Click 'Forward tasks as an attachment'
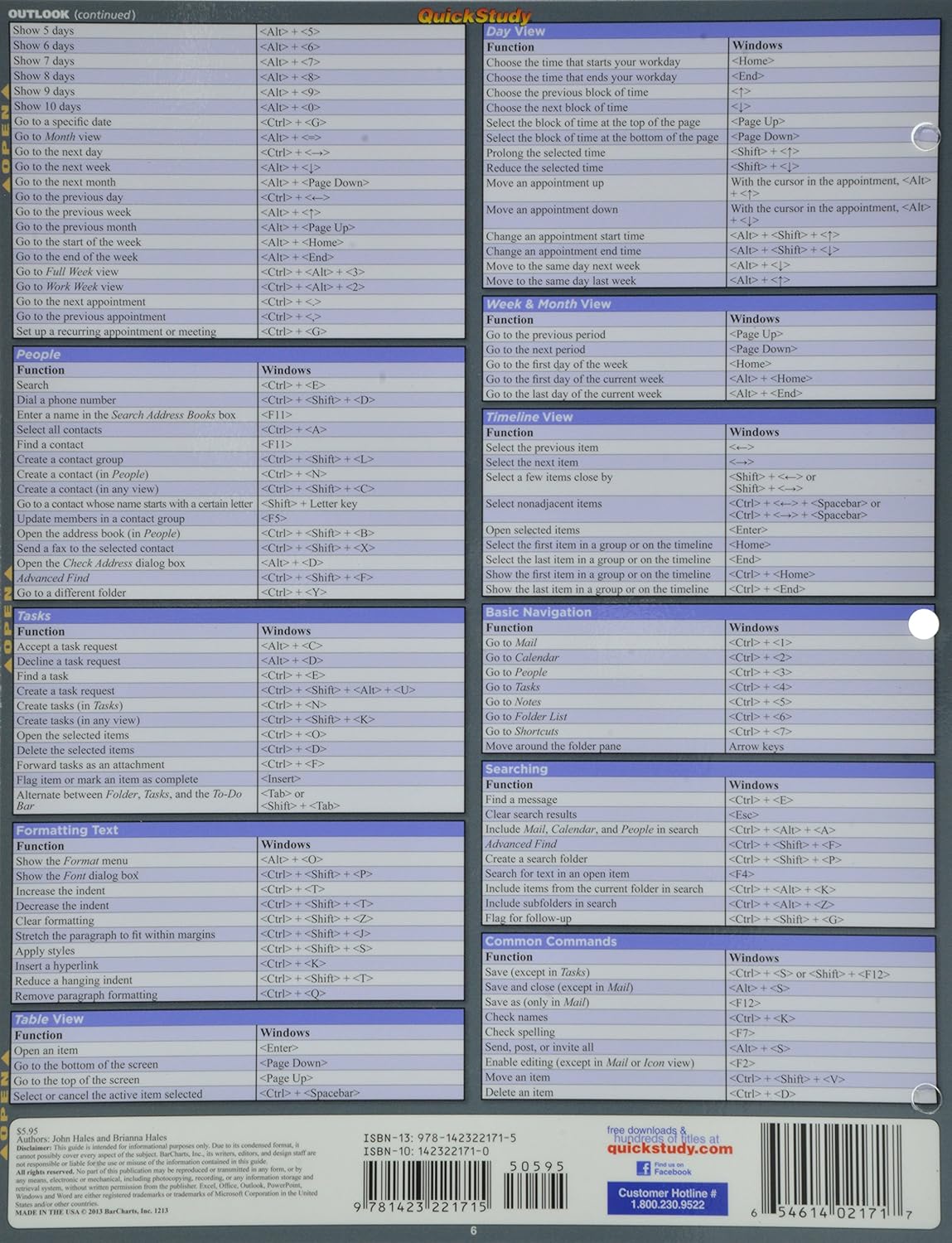The width and height of the screenshot is (952, 1243). click(90, 765)
